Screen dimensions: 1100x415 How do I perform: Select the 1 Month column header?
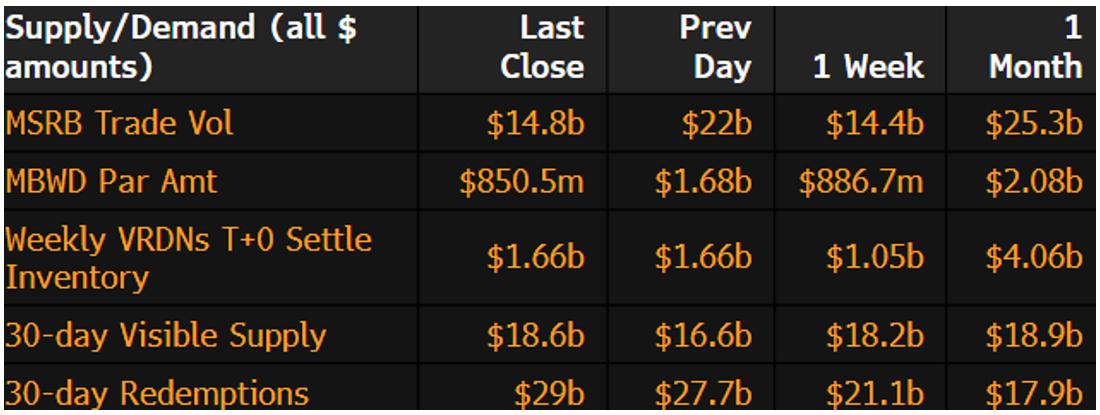coord(1035,47)
